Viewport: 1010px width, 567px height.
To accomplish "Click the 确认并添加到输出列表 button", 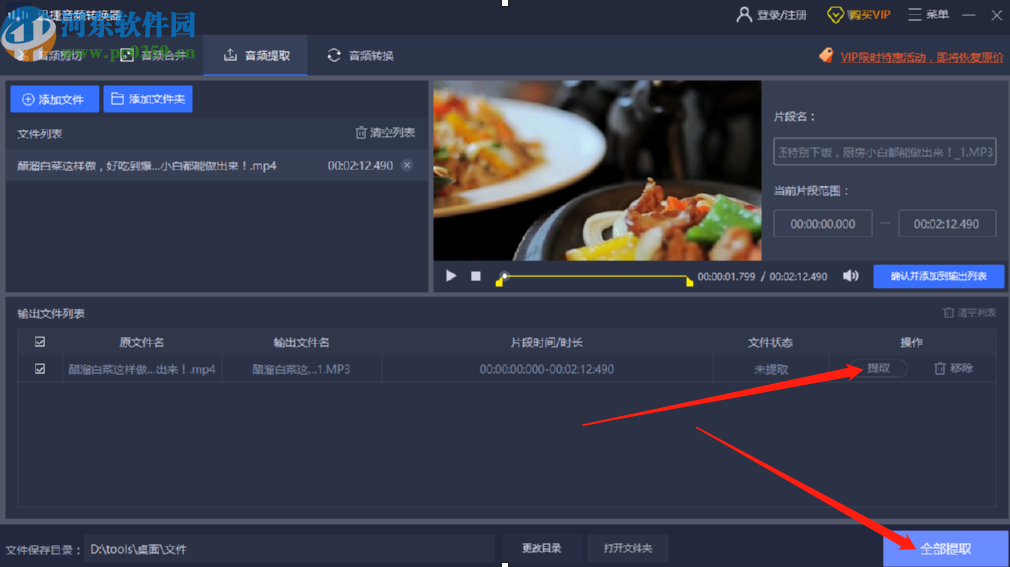I will pos(939,276).
